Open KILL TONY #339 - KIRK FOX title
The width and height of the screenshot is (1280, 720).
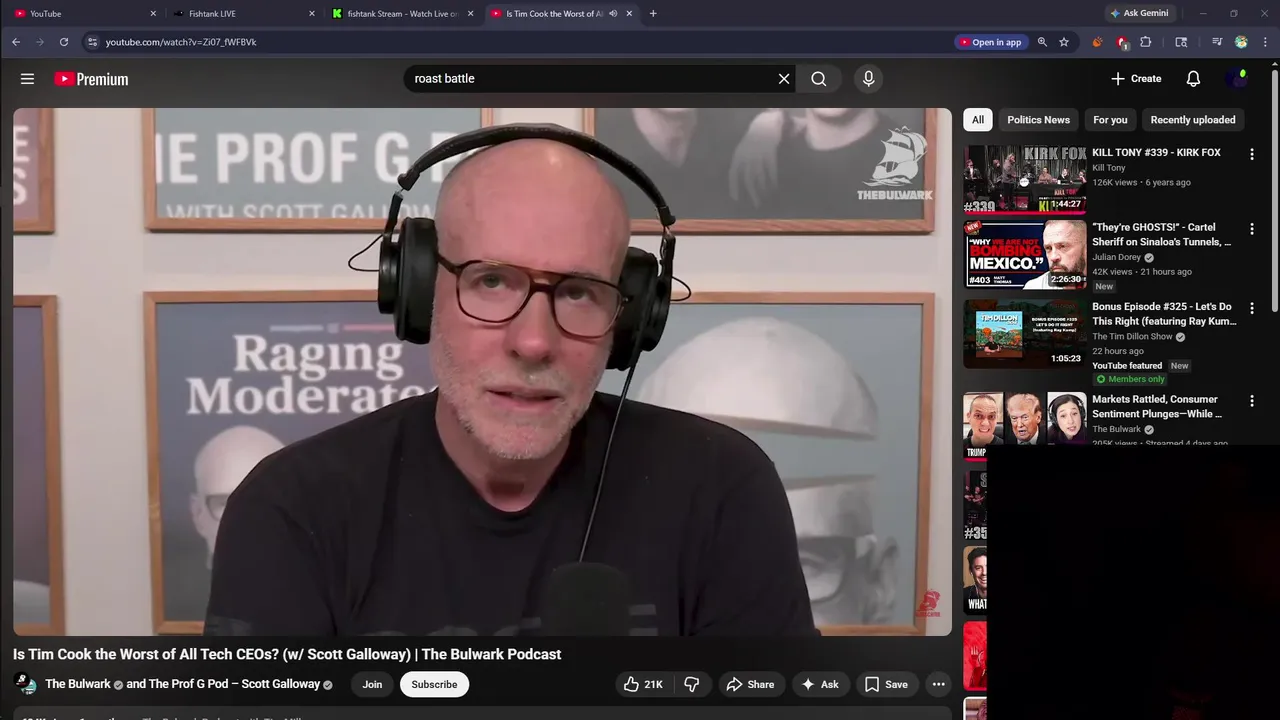tap(1156, 153)
